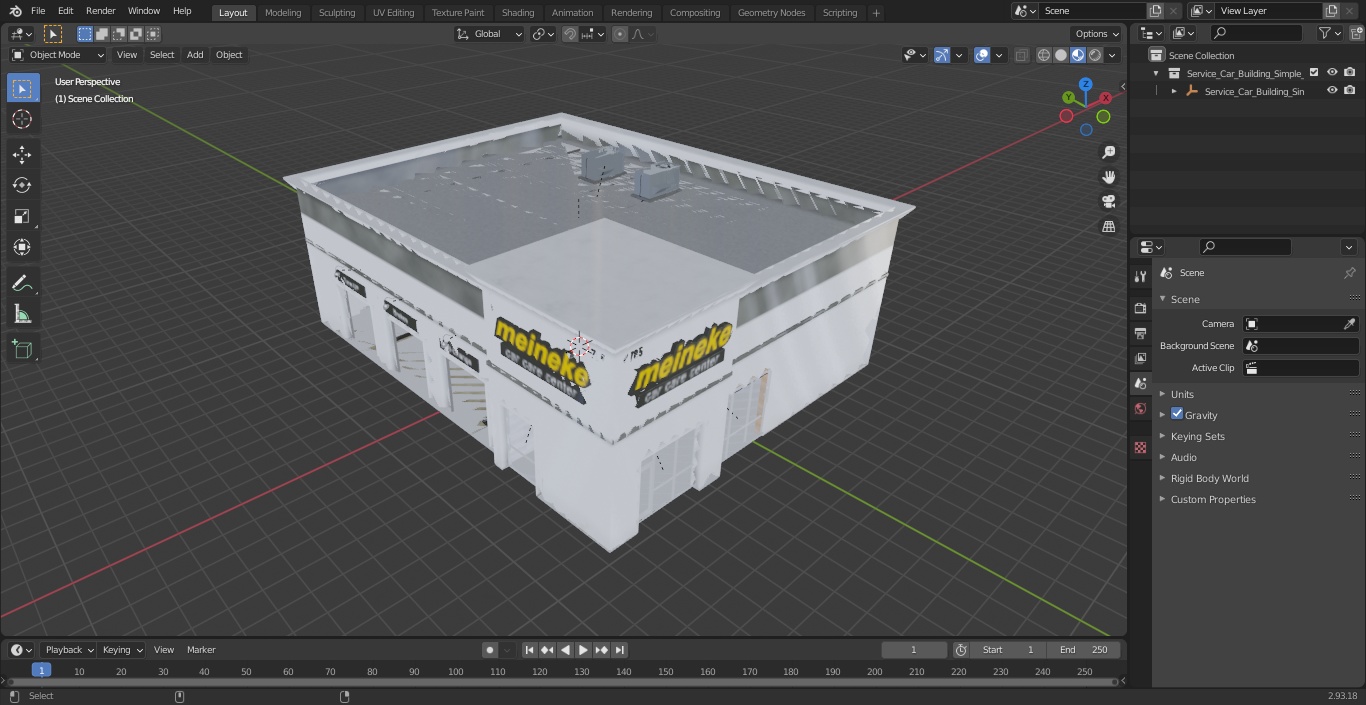The height and width of the screenshot is (705, 1366).
Task: Switch to UV Editing workspace tab
Action: tap(393, 13)
